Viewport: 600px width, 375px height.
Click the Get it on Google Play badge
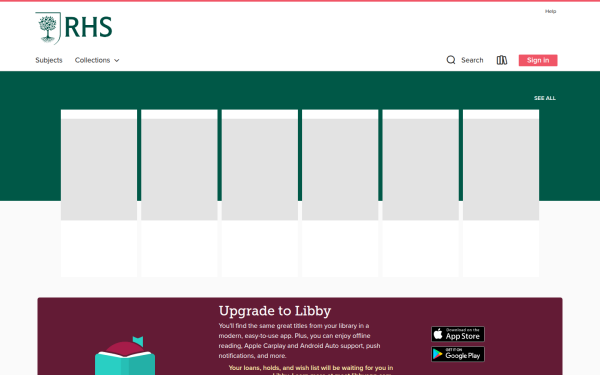(x=458, y=354)
